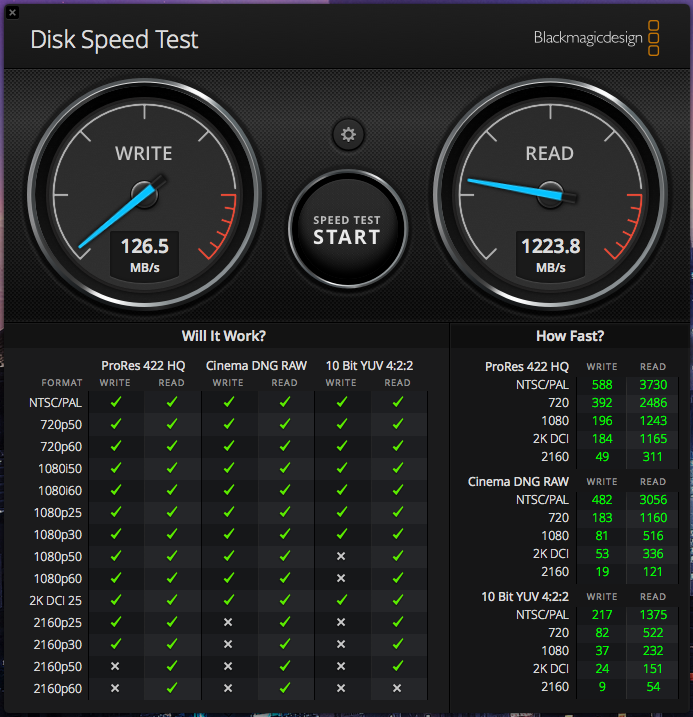Click the WRITE speed gauge
Screen dimensions: 693x717
point(144,194)
